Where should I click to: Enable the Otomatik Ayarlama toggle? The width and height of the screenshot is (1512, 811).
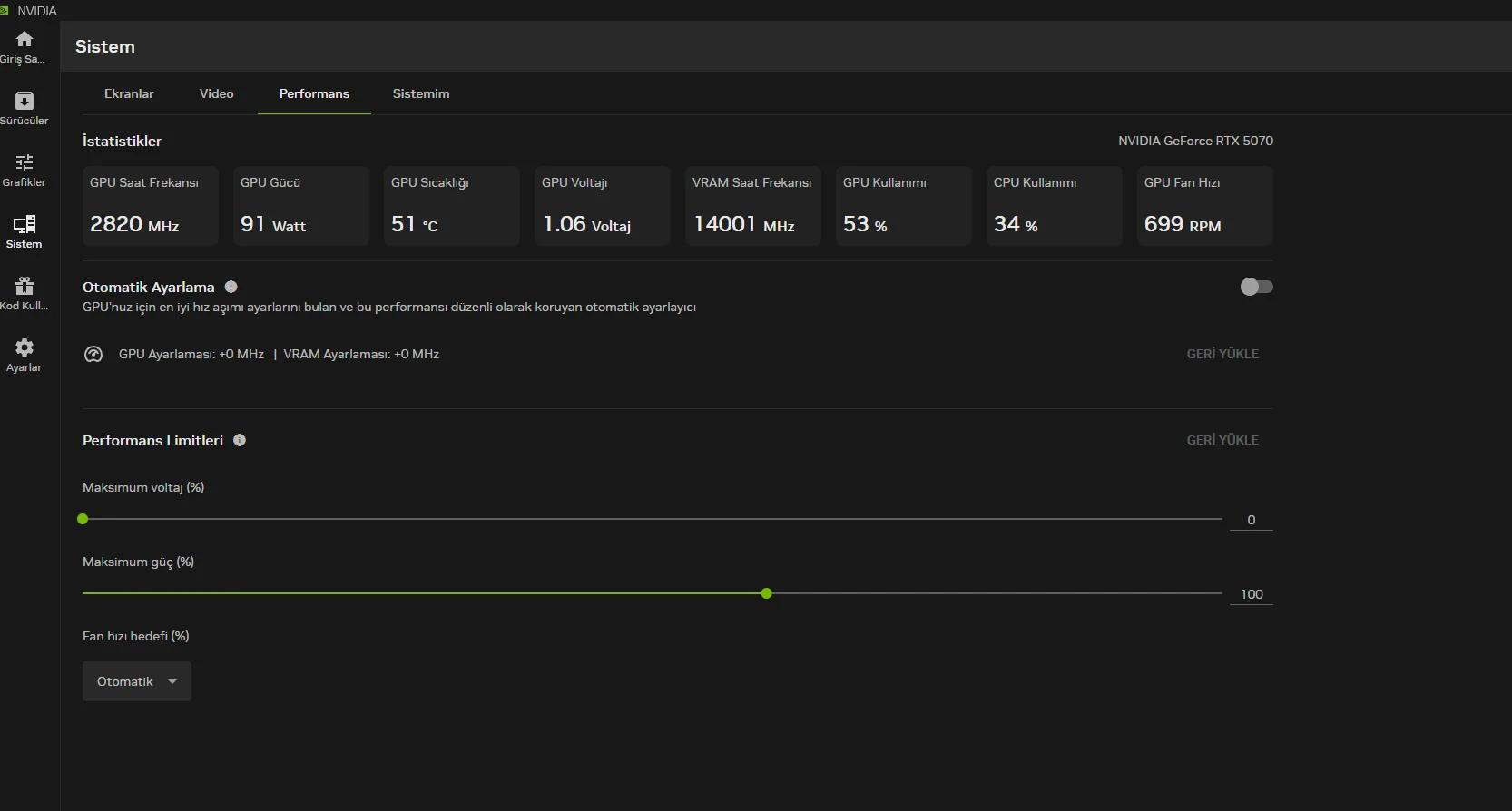click(x=1257, y=287)
